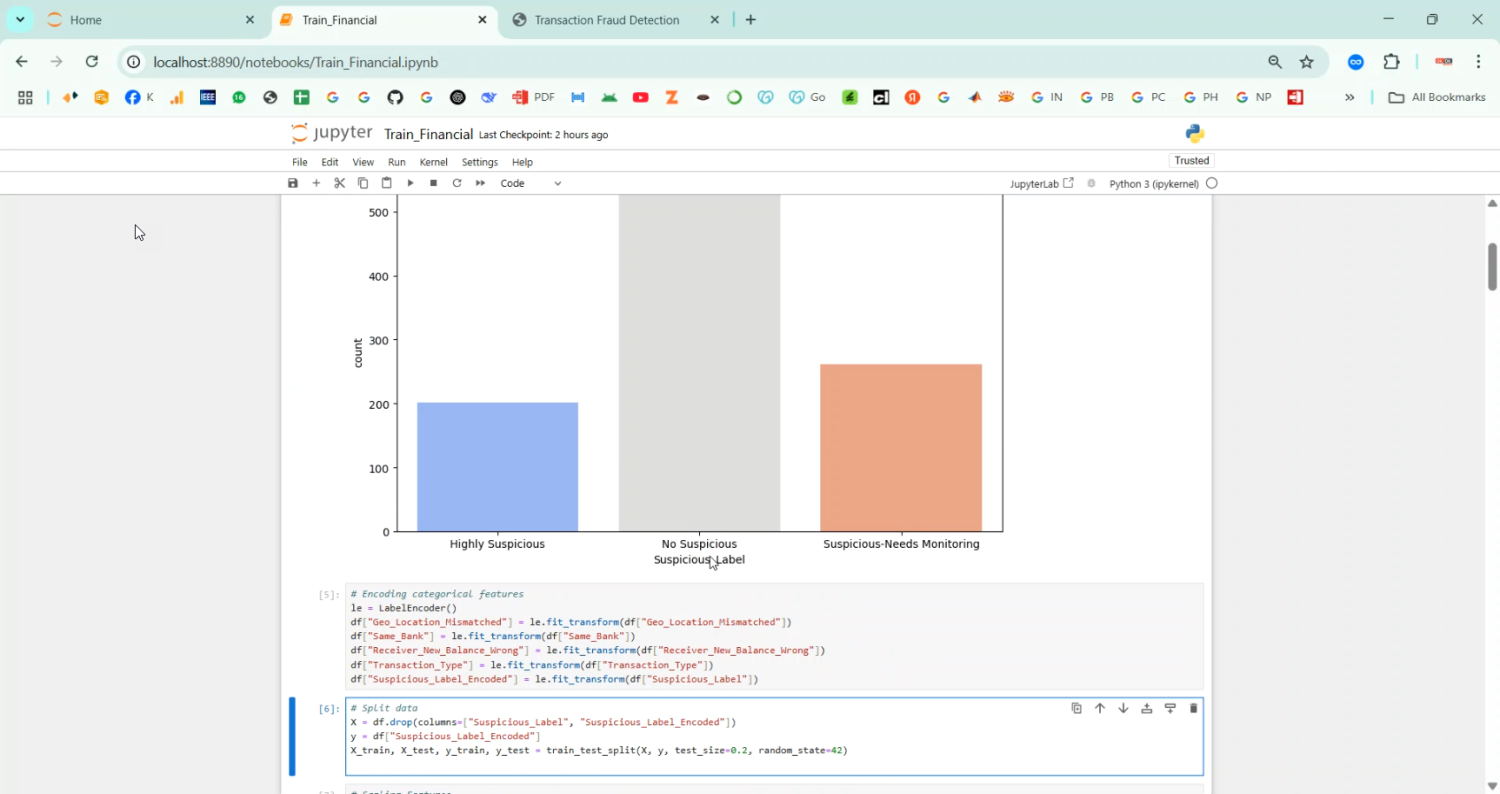The image size is (1500, 794).
Task: Insert a cell below from the cell toolbar
Action: 1170,708
